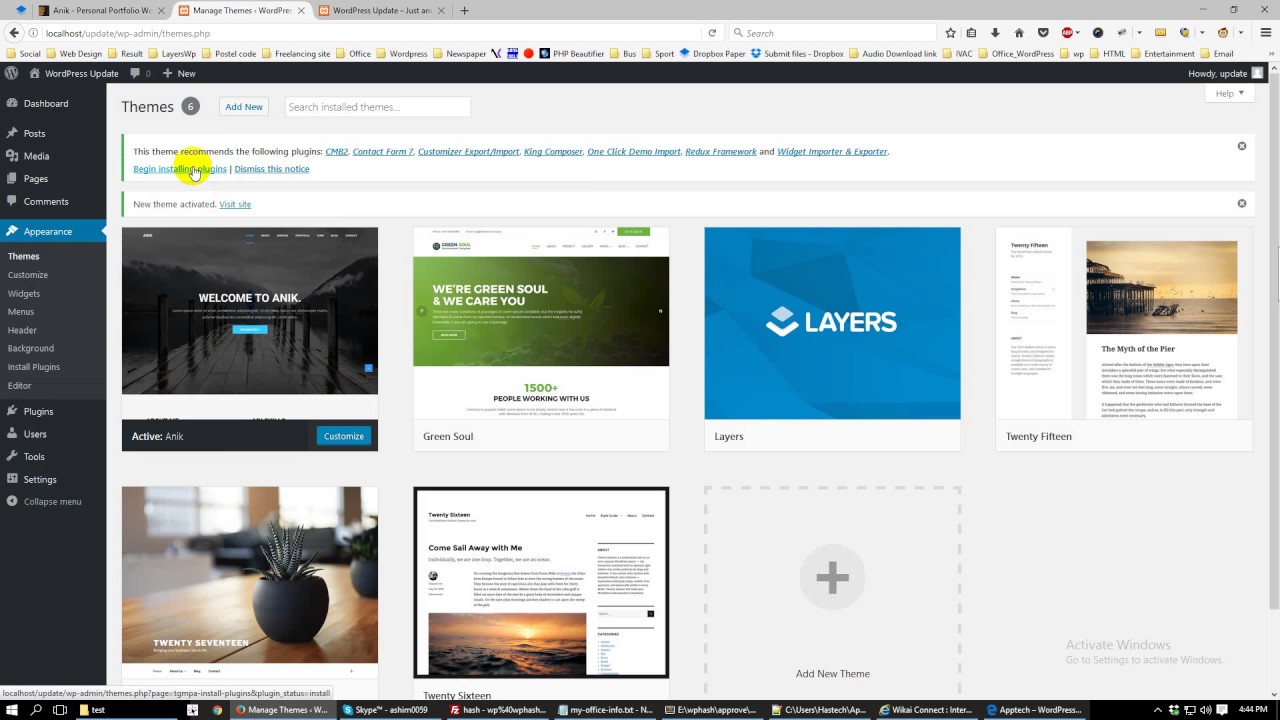
Task: Open theme Editor submenu item
Action: pos(20,385)
